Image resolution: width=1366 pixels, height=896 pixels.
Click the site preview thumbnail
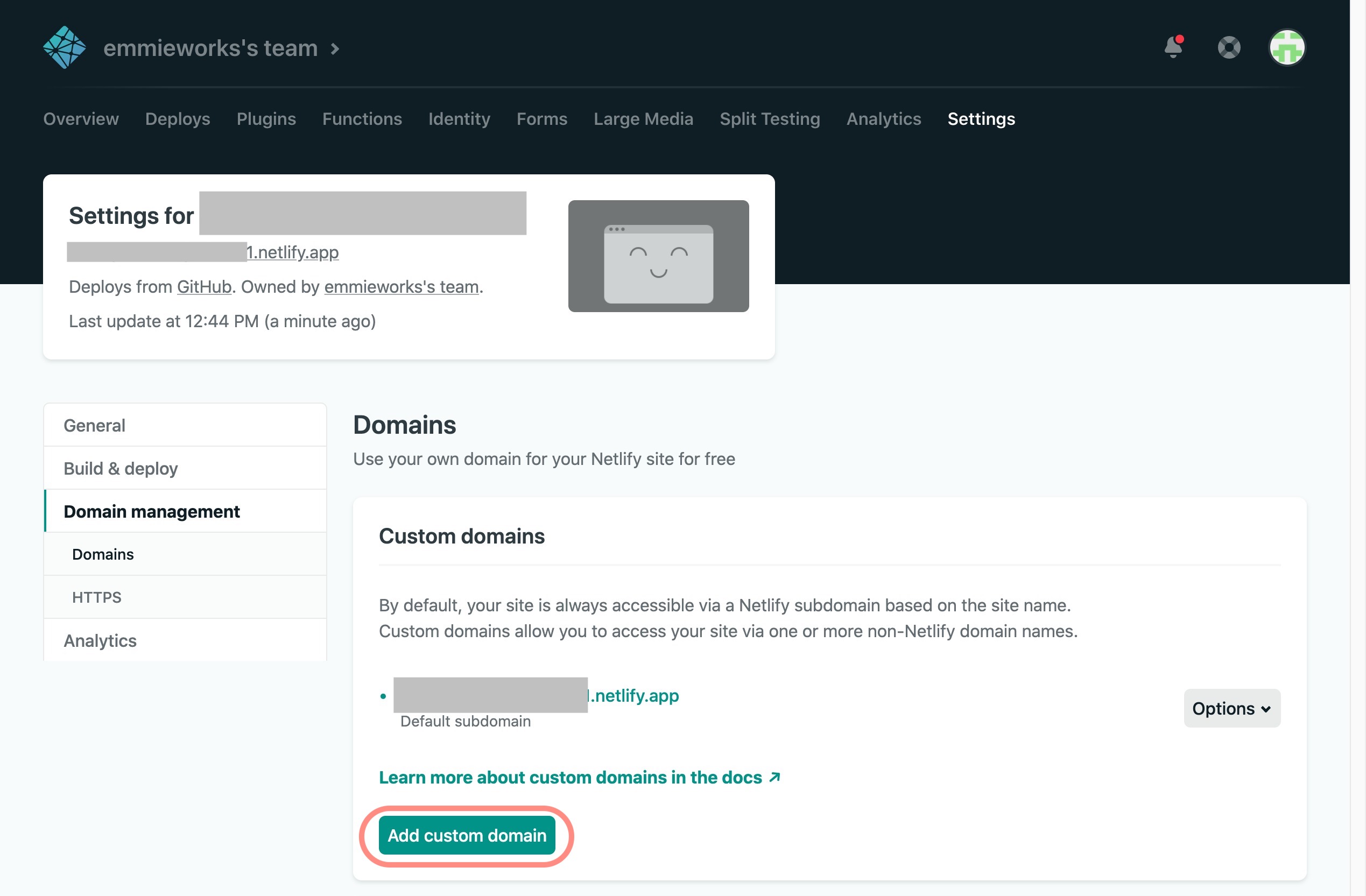pyautogui.click(x=658, y=256)
